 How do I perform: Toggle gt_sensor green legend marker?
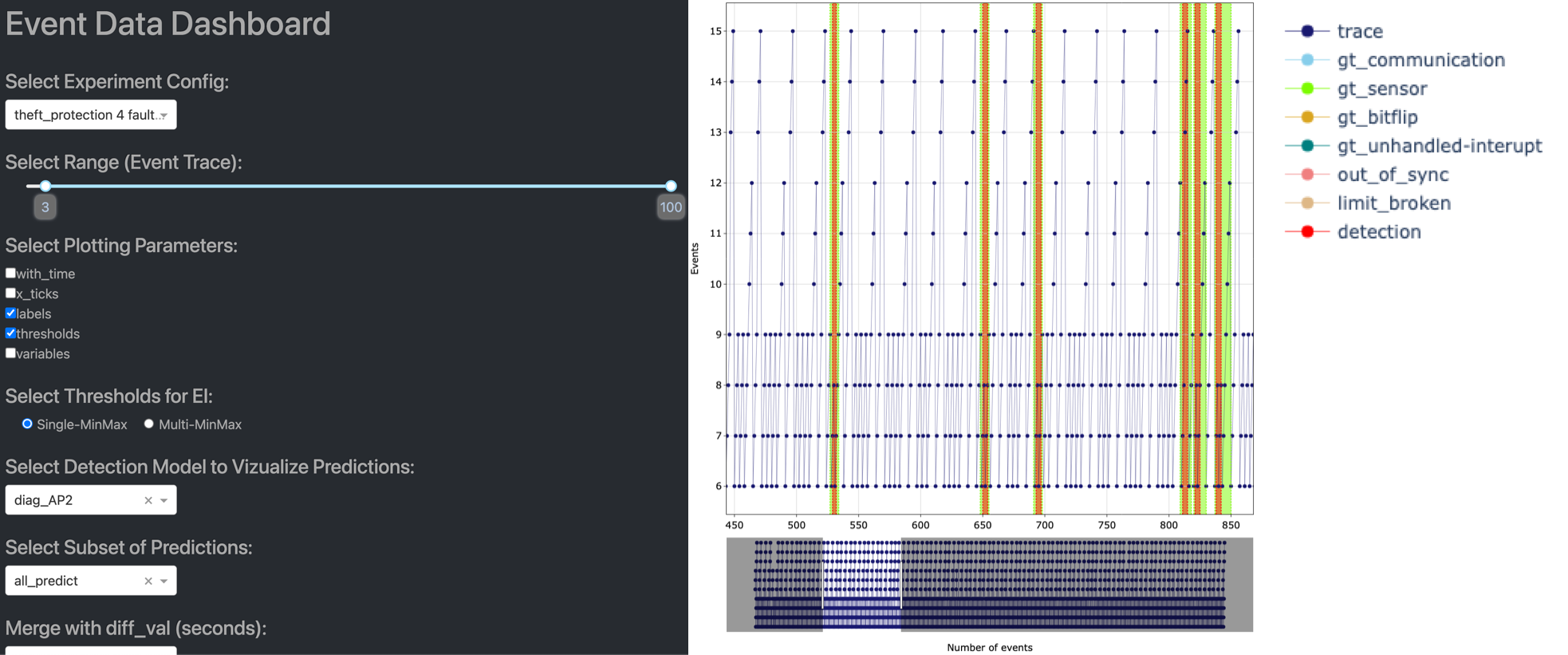pos(1307,89)
